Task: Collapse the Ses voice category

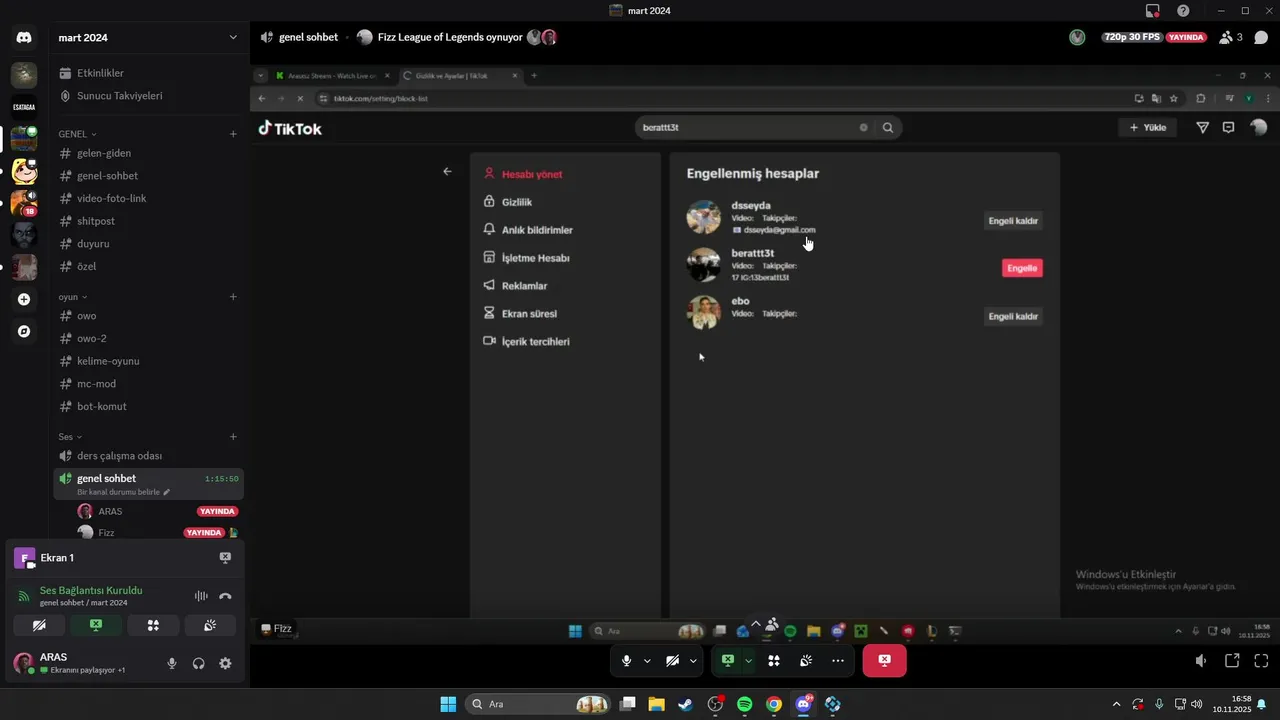Action: coord(70,437)
